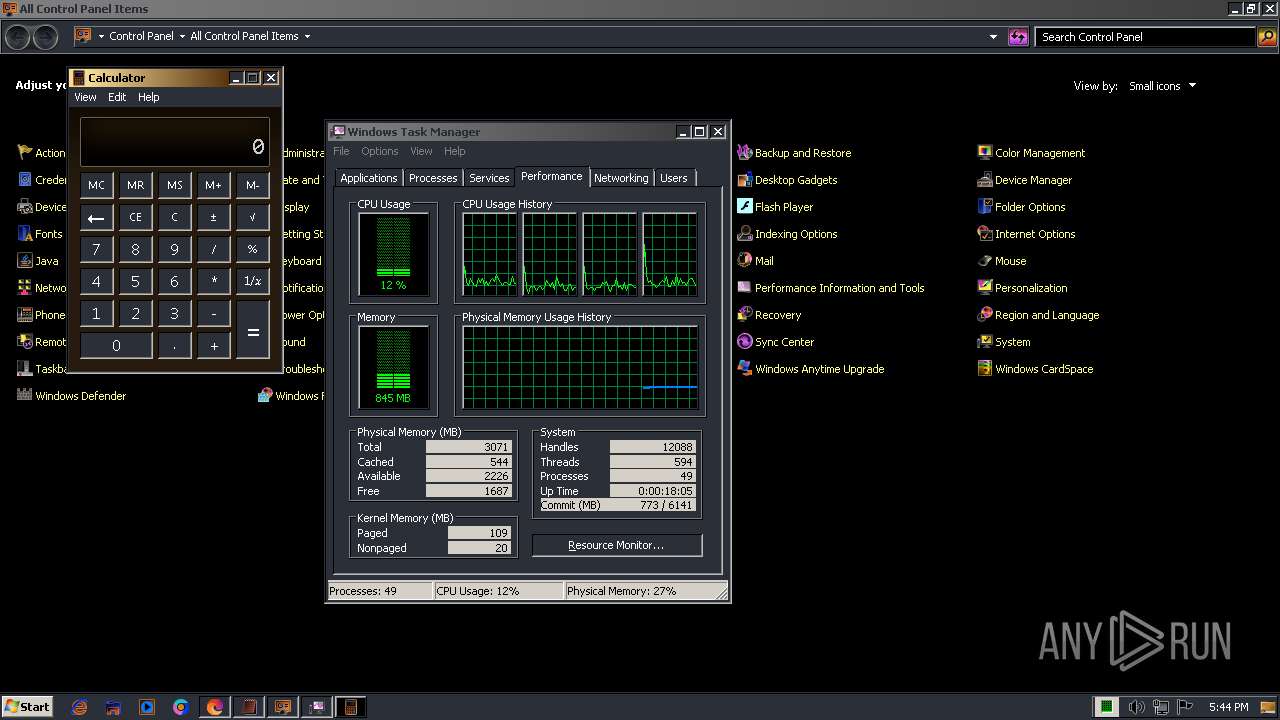Click calculator backspace arrow key
Screen dimensions: 1280x720
96,217
